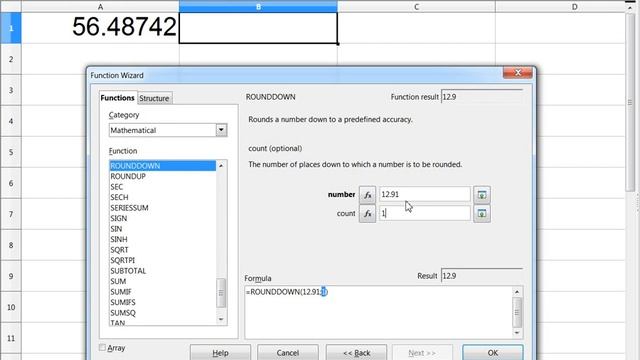
Task: Select SIN in function list
Action: [x=162, y=229]
